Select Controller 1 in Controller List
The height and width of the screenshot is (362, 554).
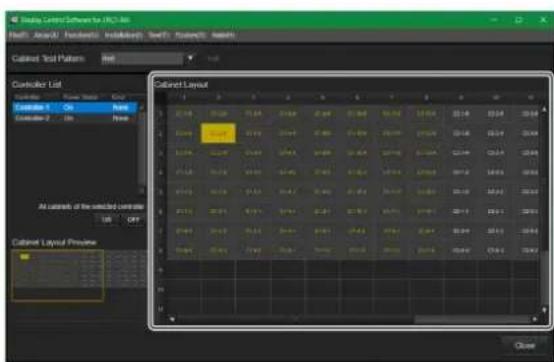coord(75,107)
